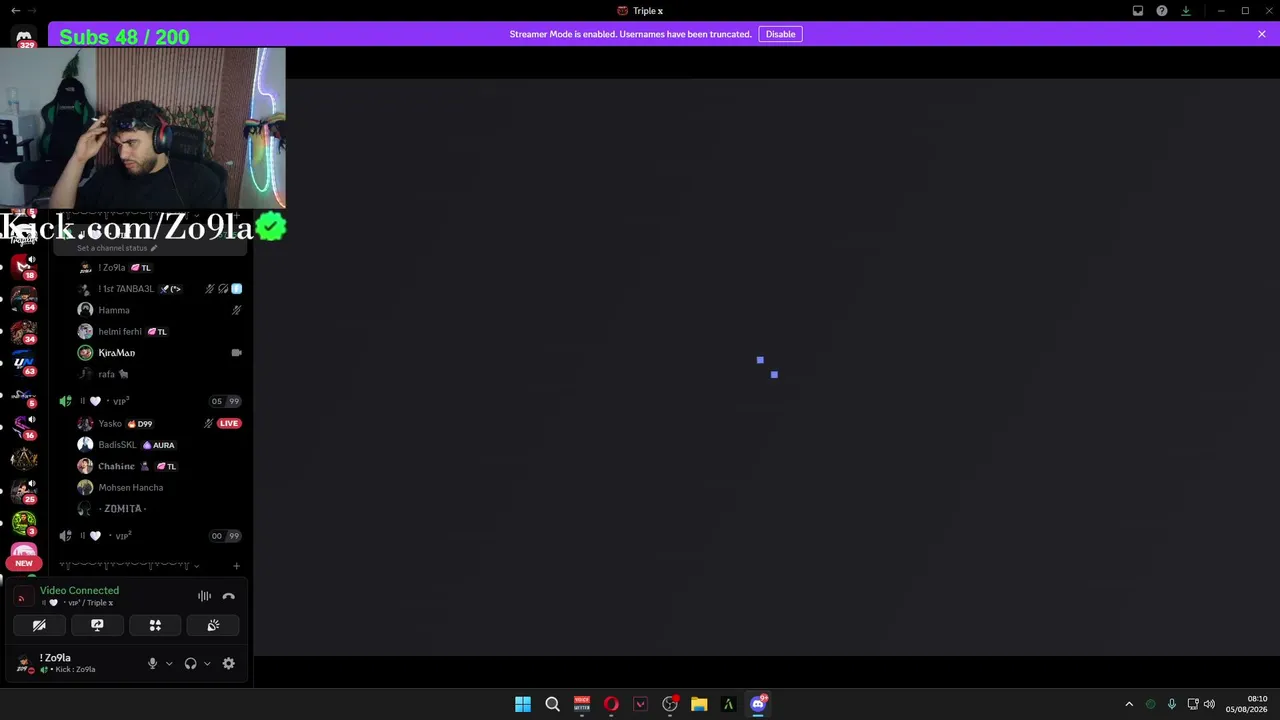This screenshot has height=720, width=1280.
Task: Open Opera browser from the taskbar
Action: click(x=611, y=704)
